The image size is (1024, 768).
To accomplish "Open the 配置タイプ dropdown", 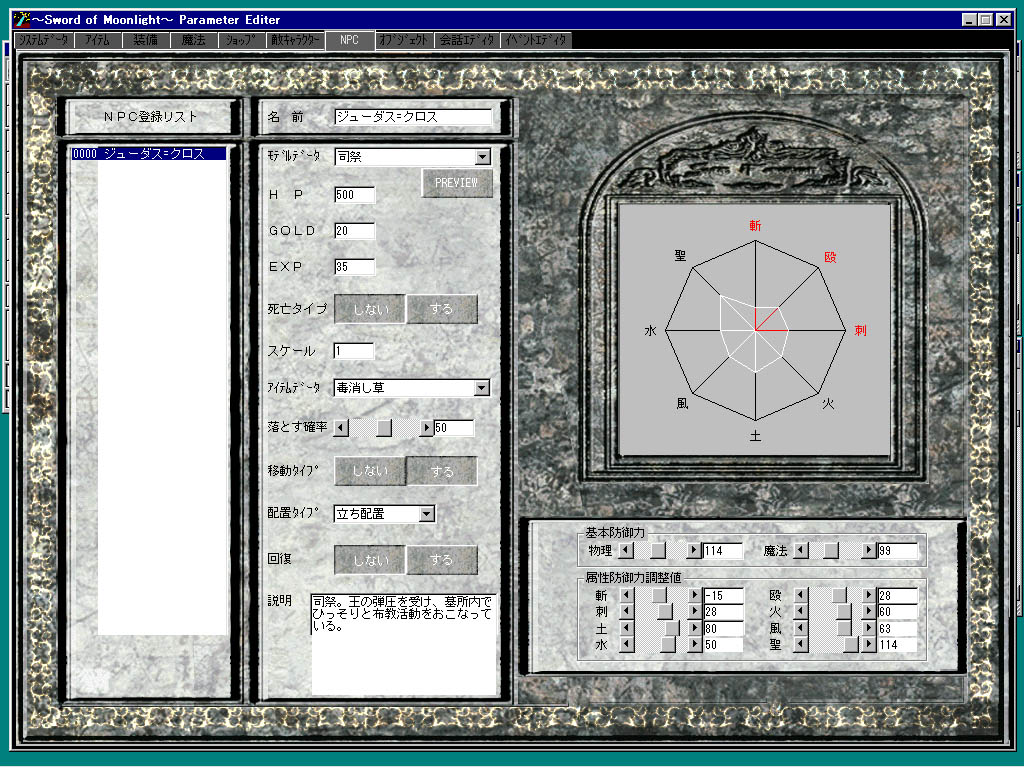I will coord(427,514).
